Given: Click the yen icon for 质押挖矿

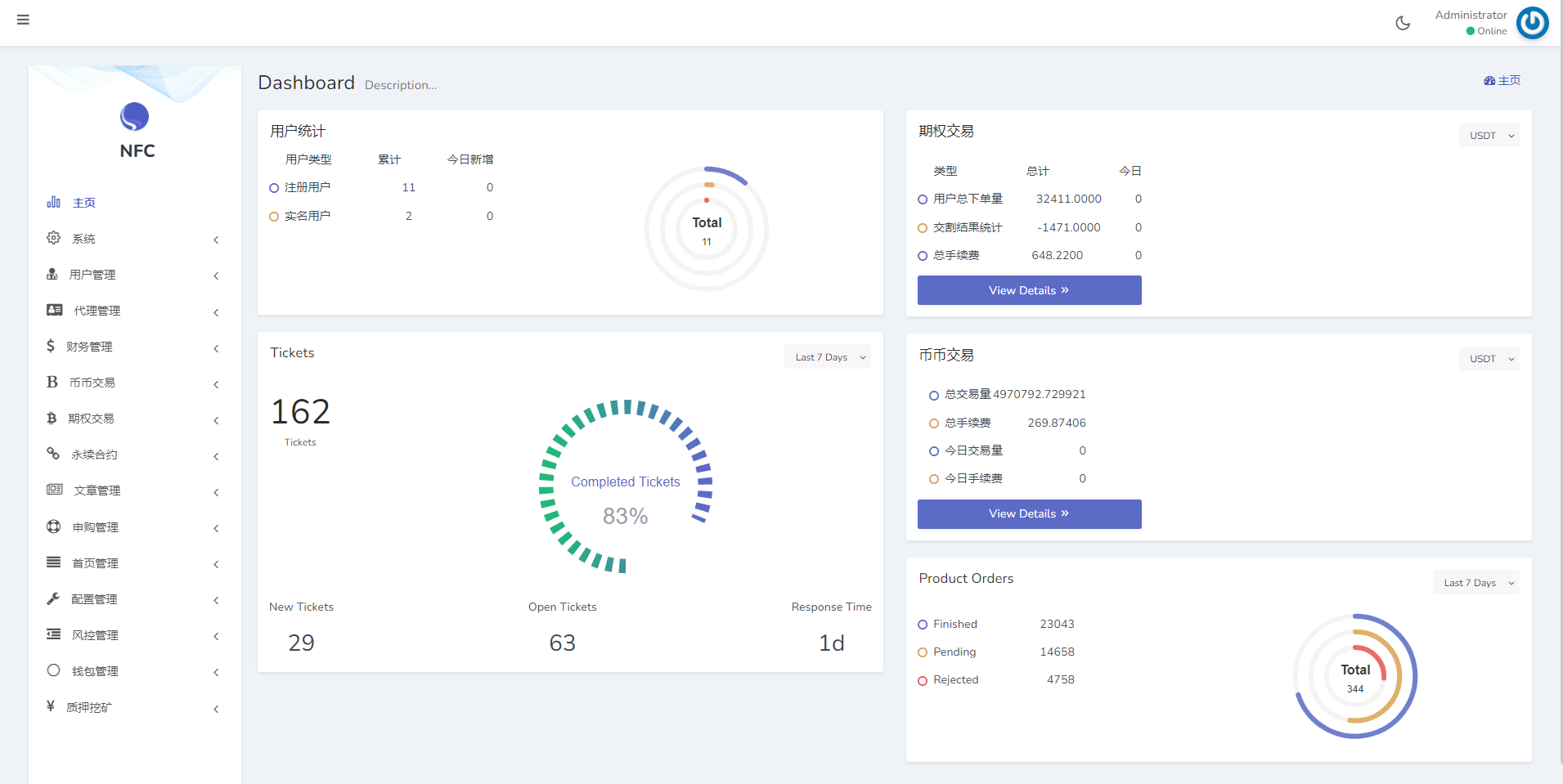Looking at the screenshot, I should tap(51, 706).
